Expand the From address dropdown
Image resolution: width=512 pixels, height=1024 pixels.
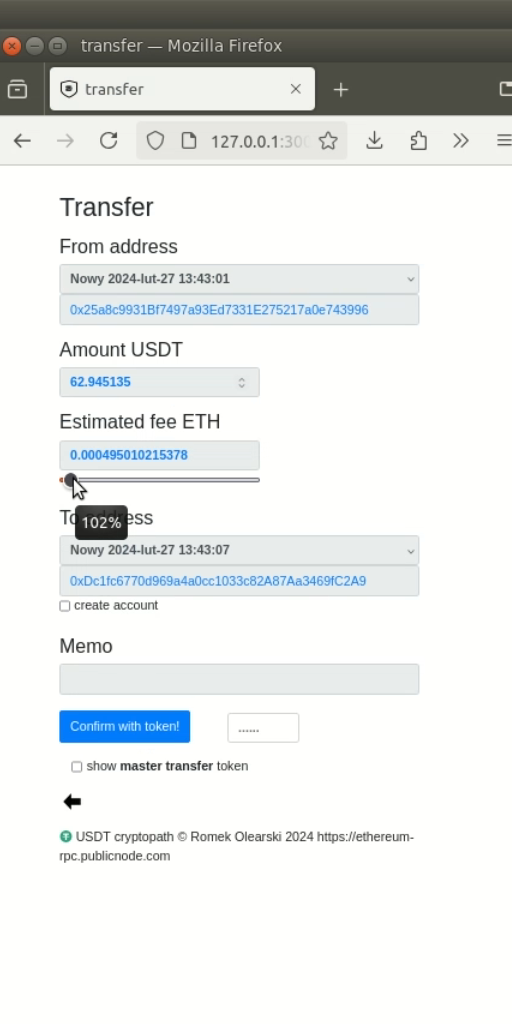(x=239, y=279)
